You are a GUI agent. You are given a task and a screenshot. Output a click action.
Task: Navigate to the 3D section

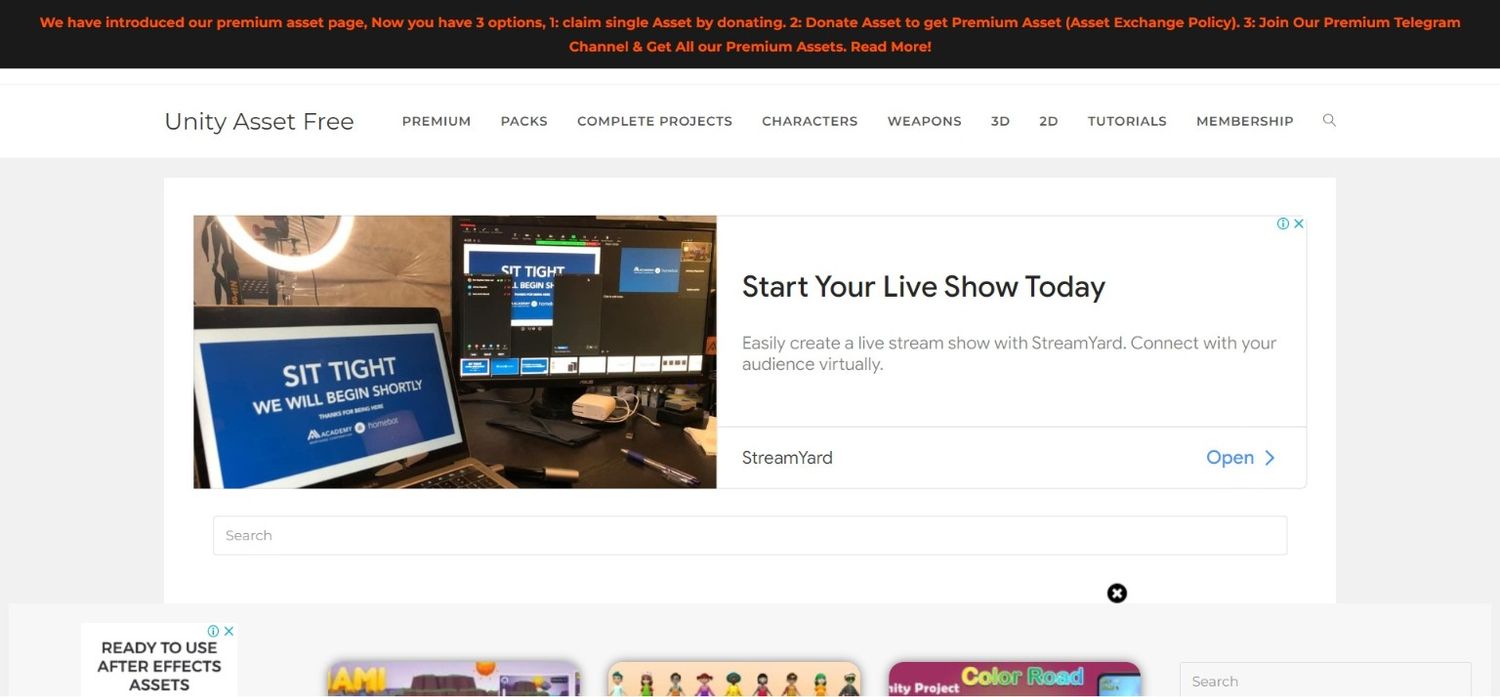[1000, 121]
